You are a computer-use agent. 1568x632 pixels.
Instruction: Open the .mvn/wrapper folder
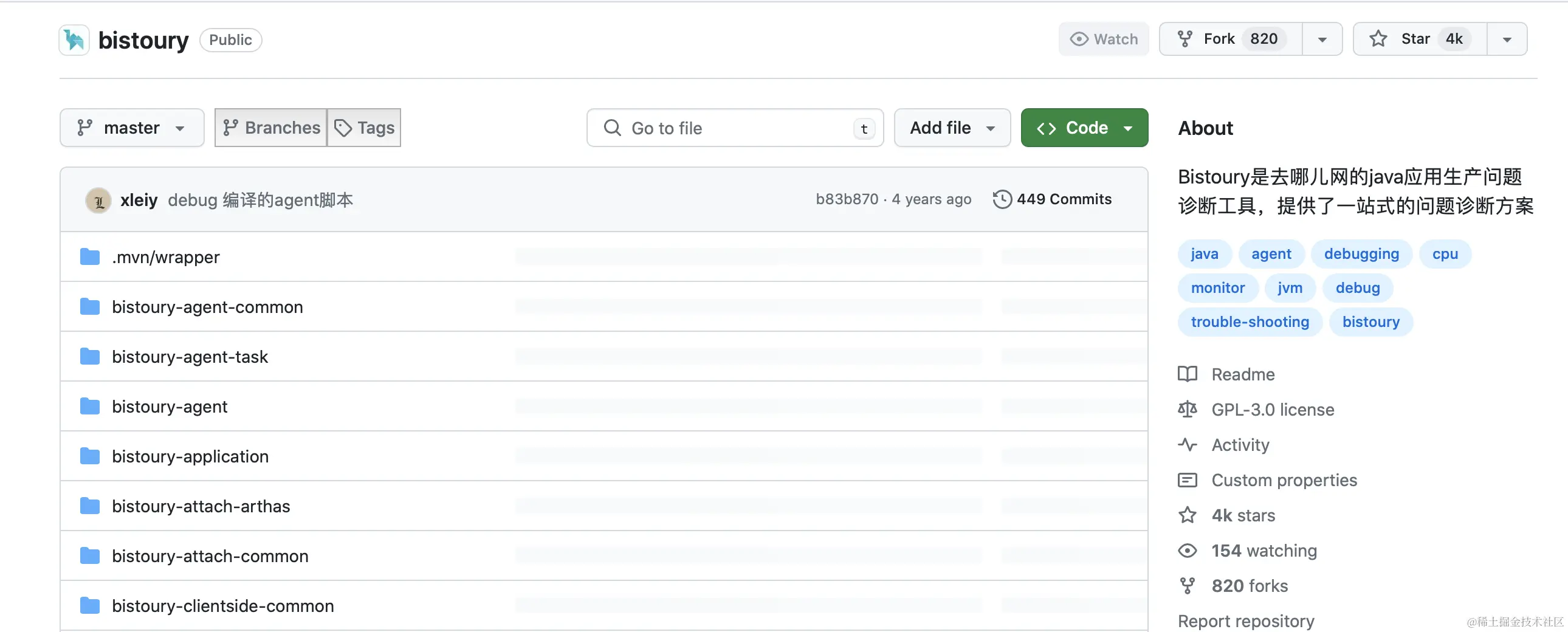click(x=165, y=257)
